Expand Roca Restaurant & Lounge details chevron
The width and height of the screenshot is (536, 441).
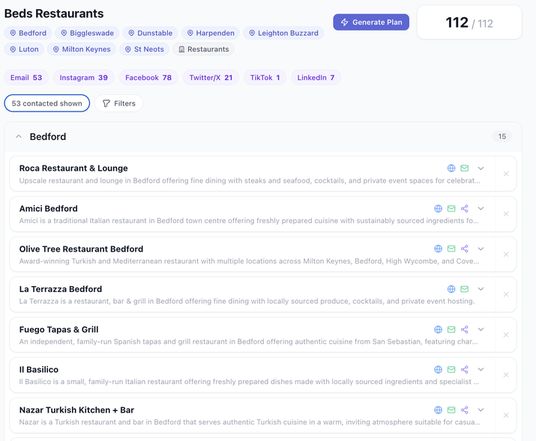[x=481, y=168]
